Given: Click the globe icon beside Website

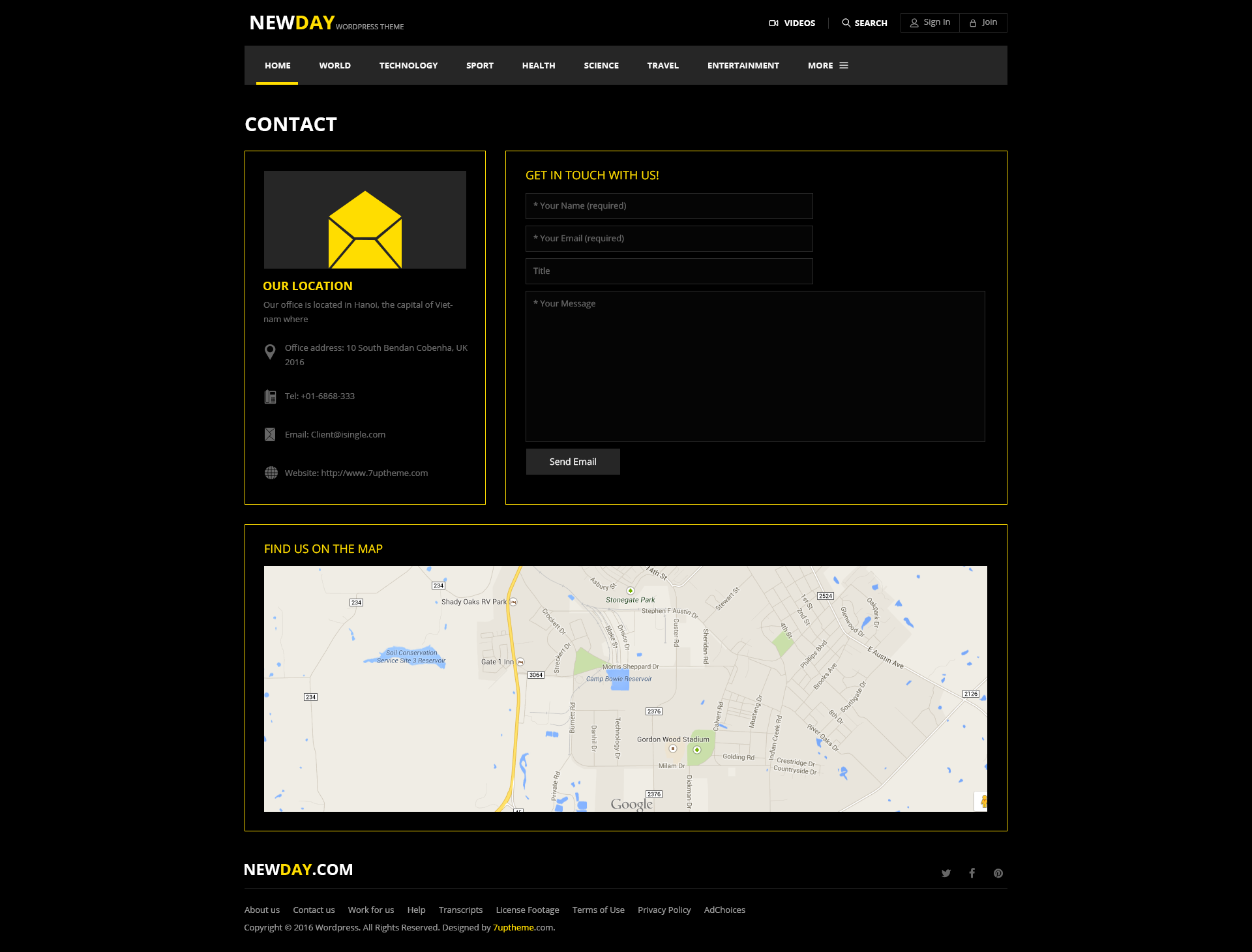Looking at the screenshot, I should [271, 473].
